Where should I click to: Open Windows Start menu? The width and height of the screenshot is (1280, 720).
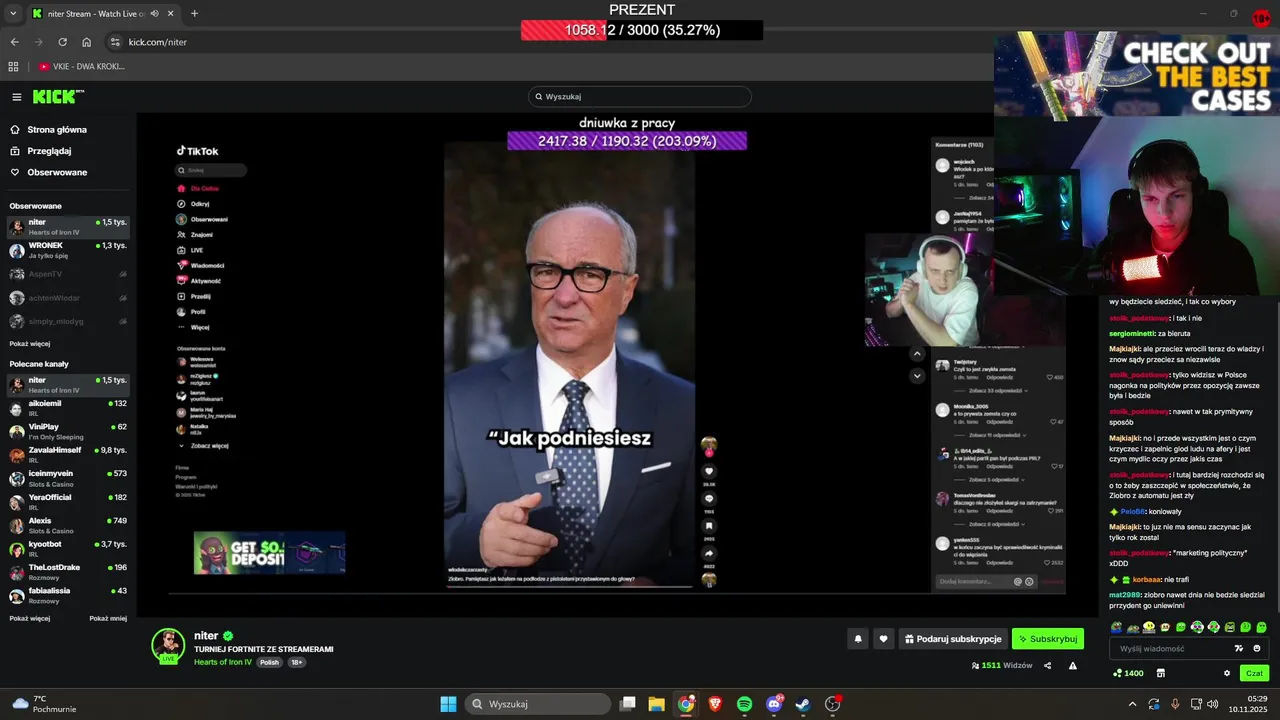448,704
